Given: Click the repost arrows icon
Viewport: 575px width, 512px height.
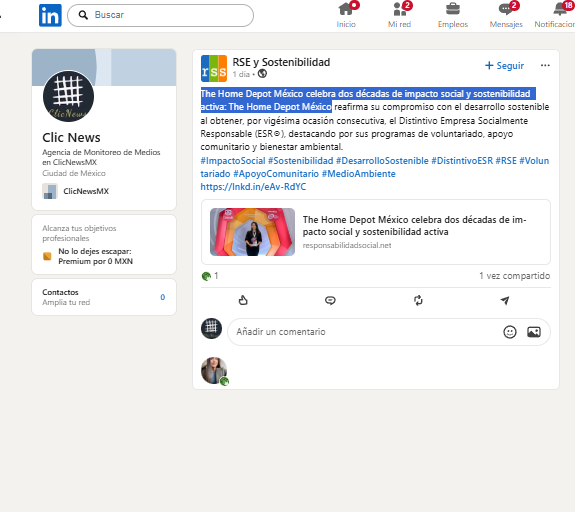Looking at the screenshot, I should click(x=418, y=300).
